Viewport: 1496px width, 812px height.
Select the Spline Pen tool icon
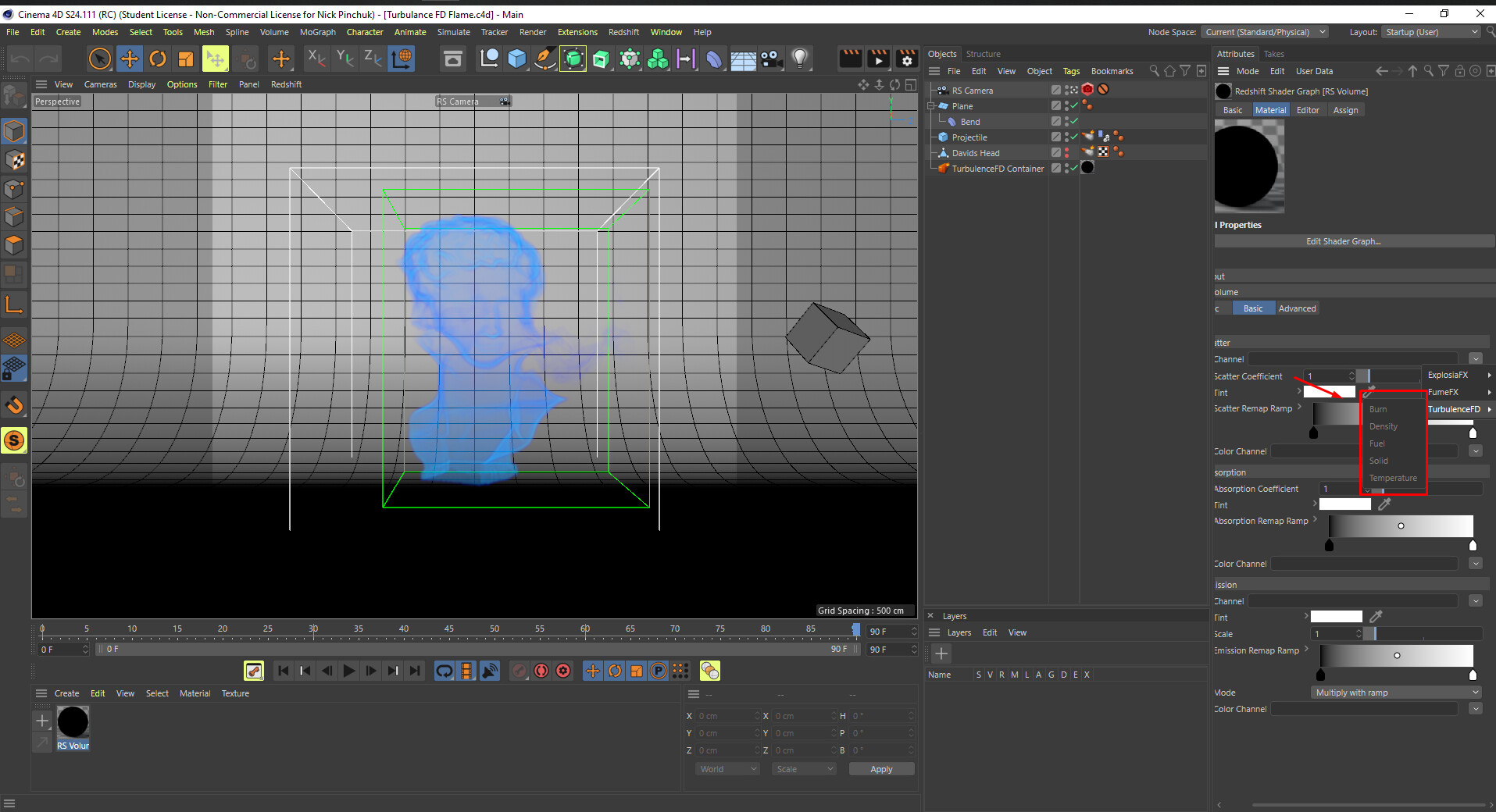(x=544, y=59)
